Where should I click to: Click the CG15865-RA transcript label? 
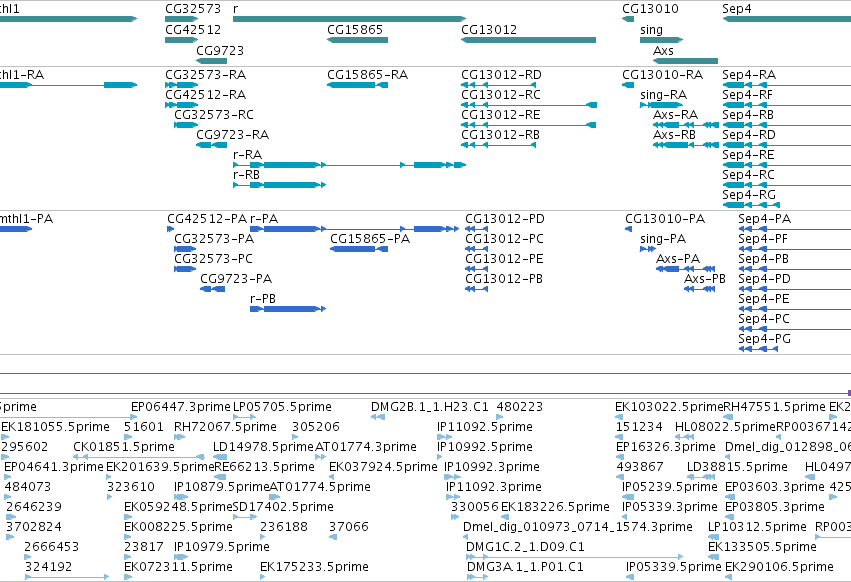pyautogui.click(x=367, y=75)
